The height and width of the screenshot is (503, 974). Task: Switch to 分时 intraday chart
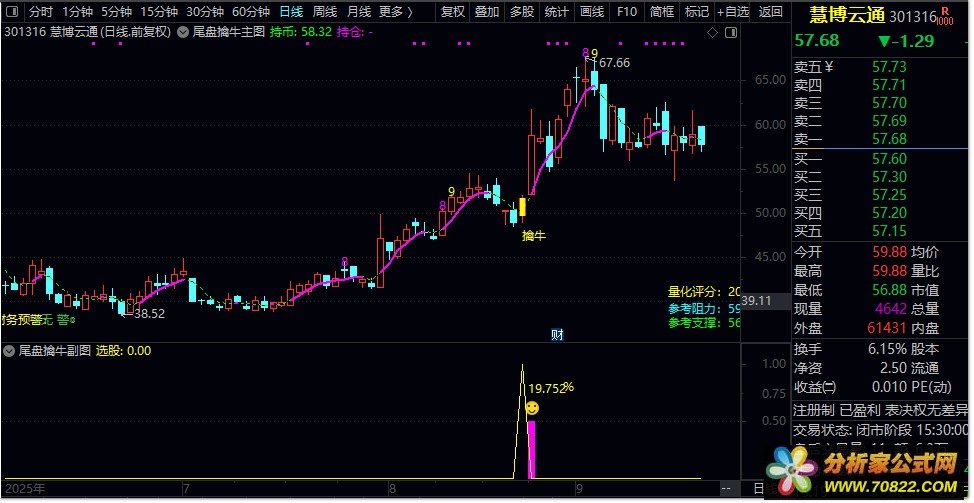(41, 12)
